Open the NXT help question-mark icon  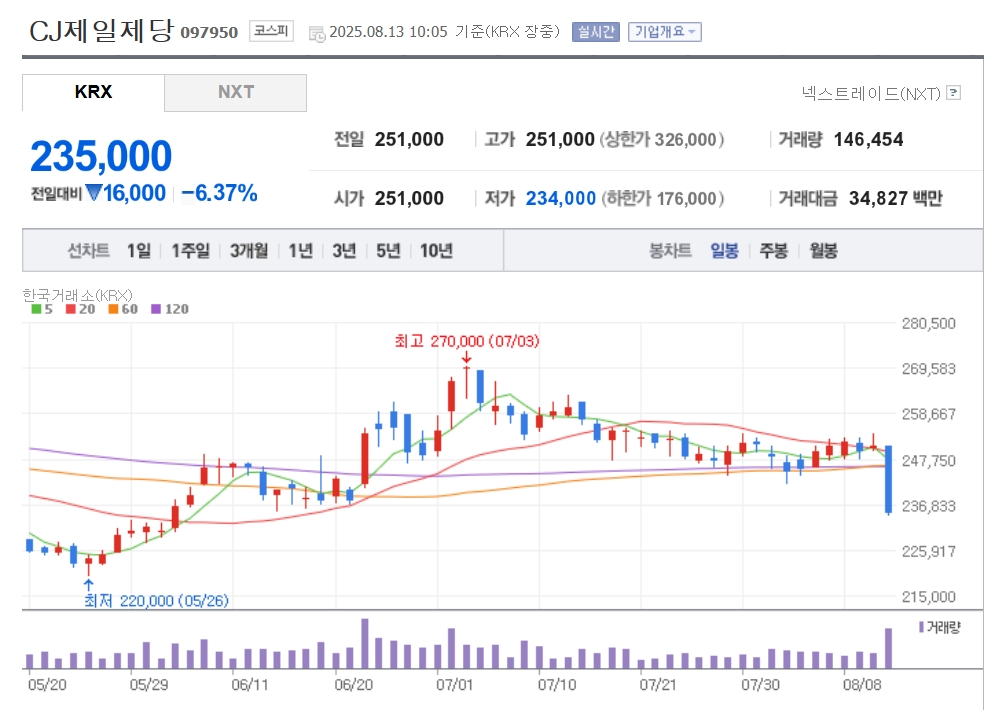954,92
